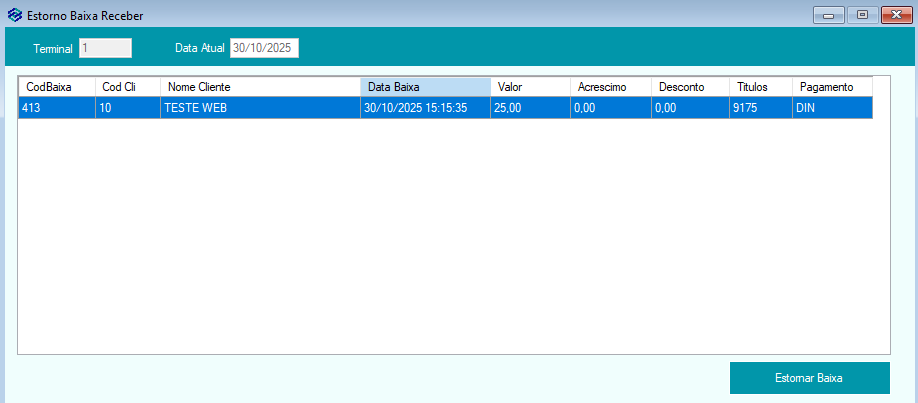
Task: Select the Desconto column header
Action: [x=690, y=87]
